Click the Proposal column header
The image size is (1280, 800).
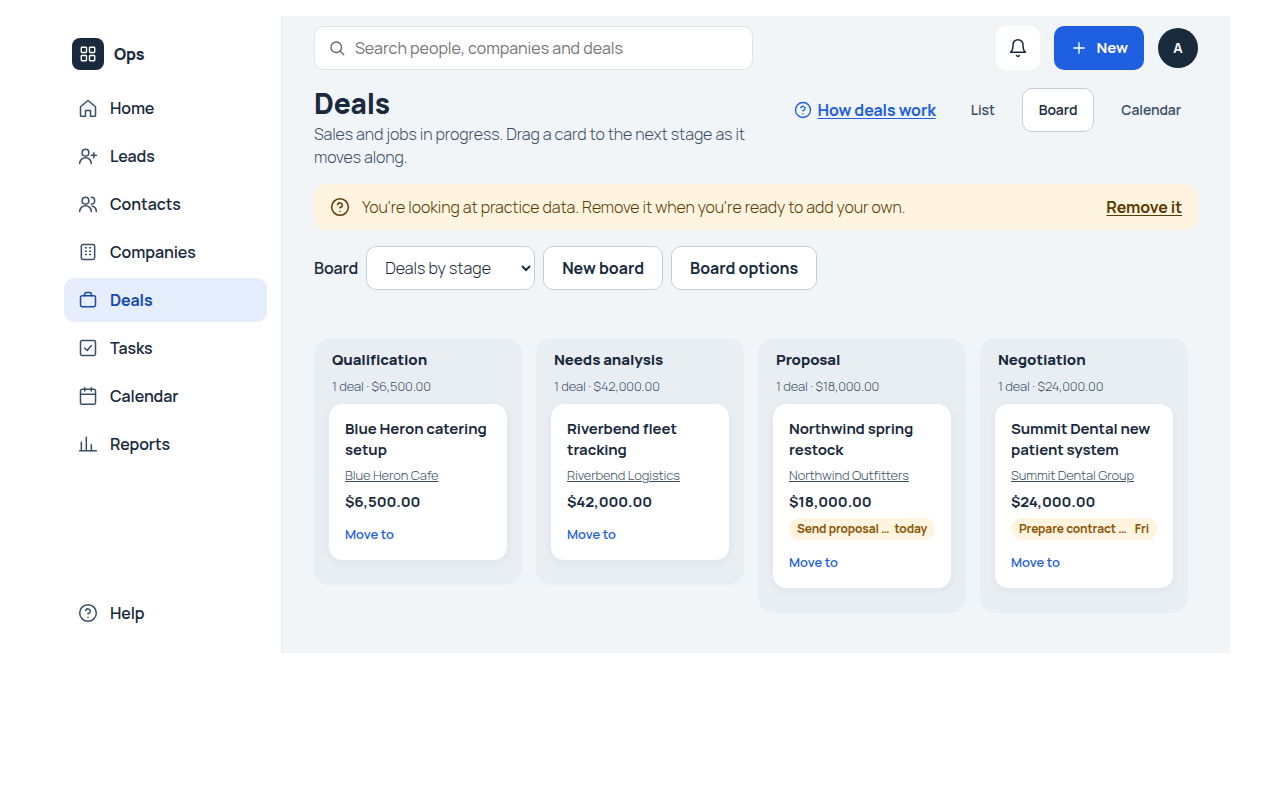[x=808, y=360]
